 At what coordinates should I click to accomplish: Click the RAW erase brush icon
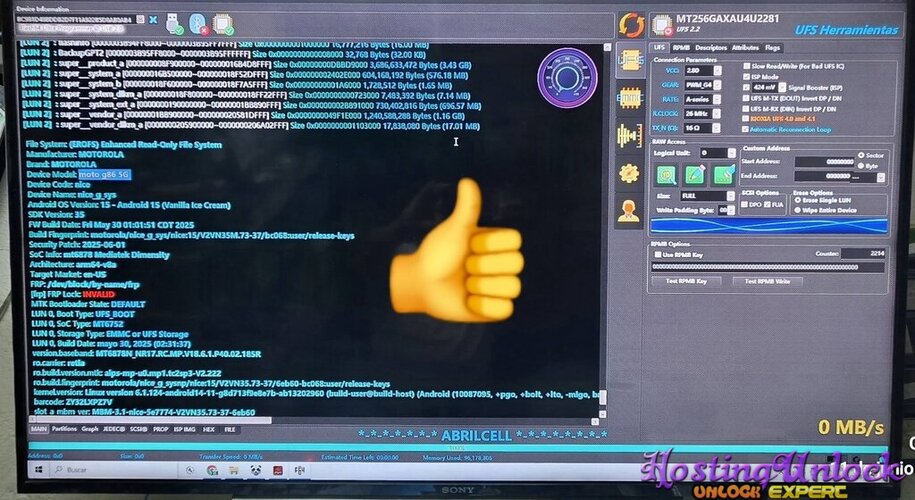(x=724, y=174)
